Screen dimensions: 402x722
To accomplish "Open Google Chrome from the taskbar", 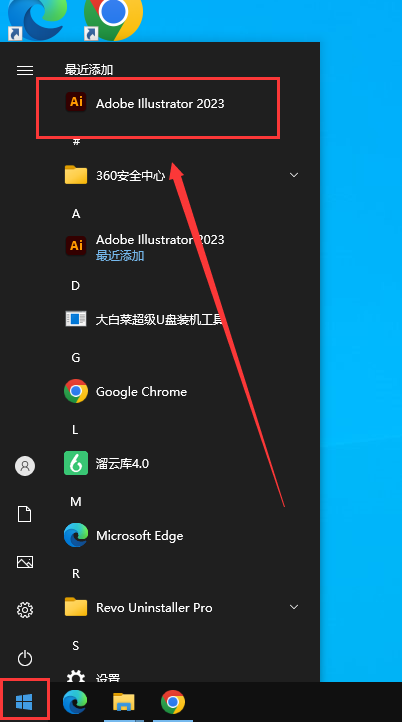I will pos(173,702).
